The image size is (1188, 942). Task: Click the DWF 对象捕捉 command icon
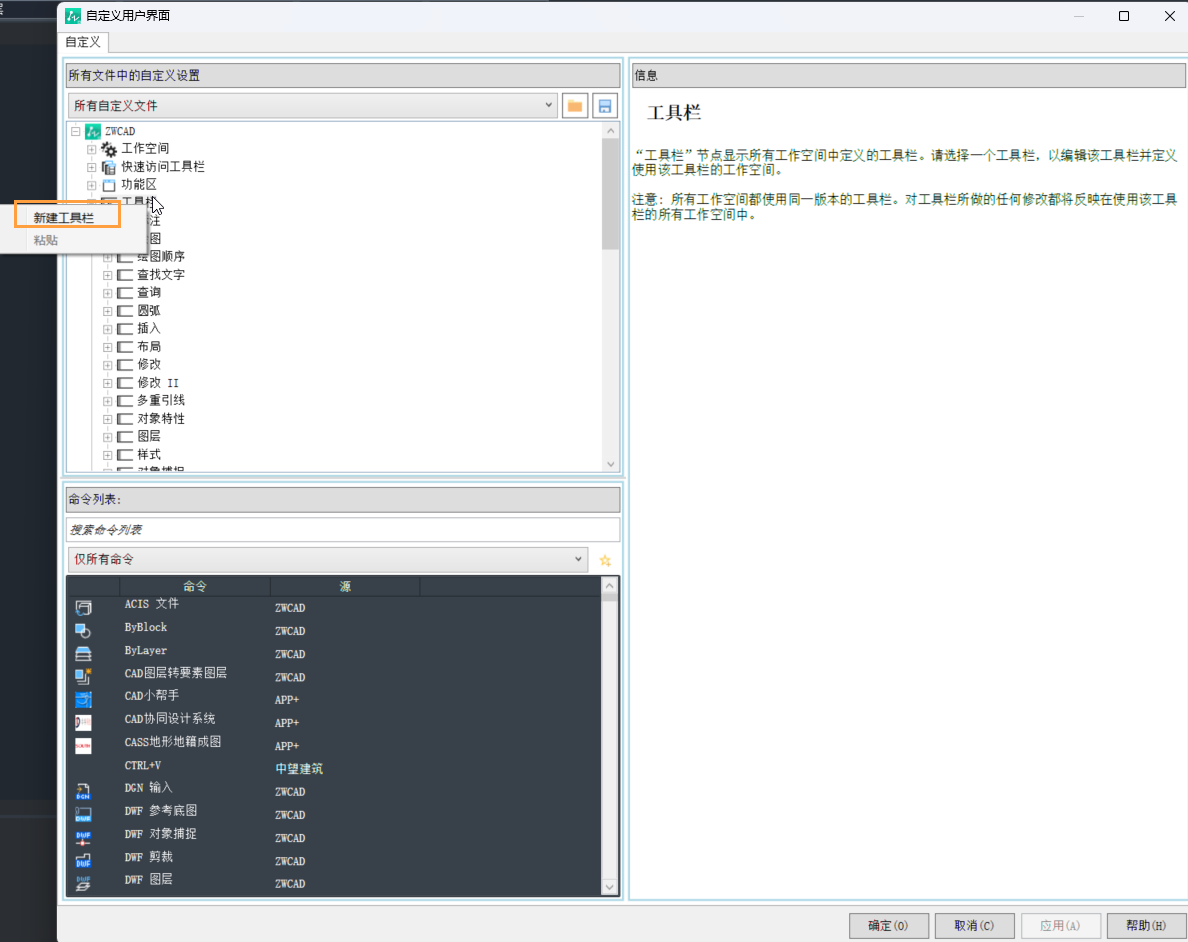coord(83,838)
